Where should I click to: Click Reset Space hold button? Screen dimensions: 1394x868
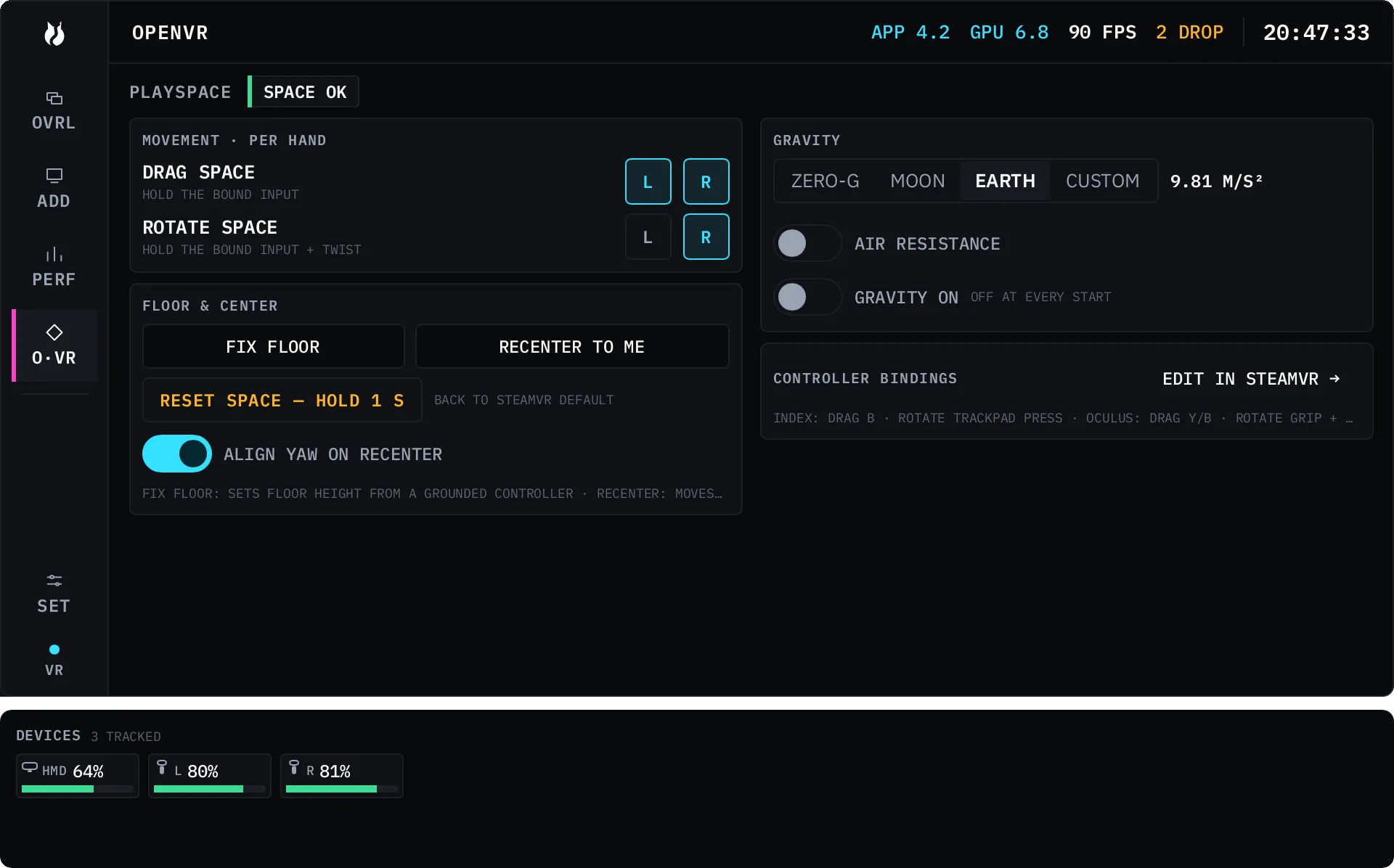pyautogui.click(x=282, y=400)
